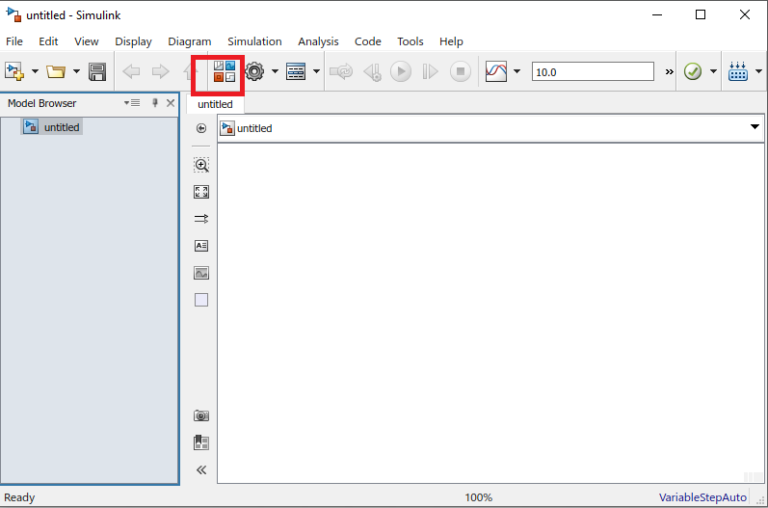
Task: Open the Help menu
Action: pyautogui.click(x=451, y=41)
